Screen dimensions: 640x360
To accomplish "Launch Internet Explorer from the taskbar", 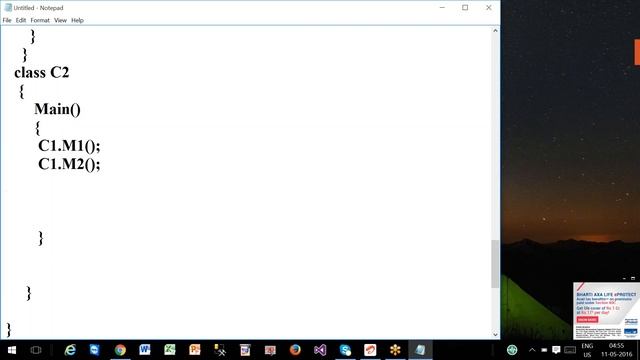I will pos(70,350).
